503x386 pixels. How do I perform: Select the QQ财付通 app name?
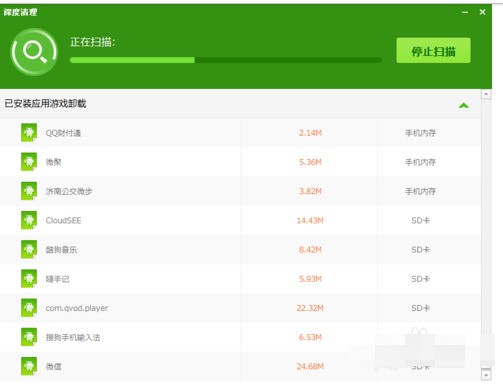click(63, 133)
